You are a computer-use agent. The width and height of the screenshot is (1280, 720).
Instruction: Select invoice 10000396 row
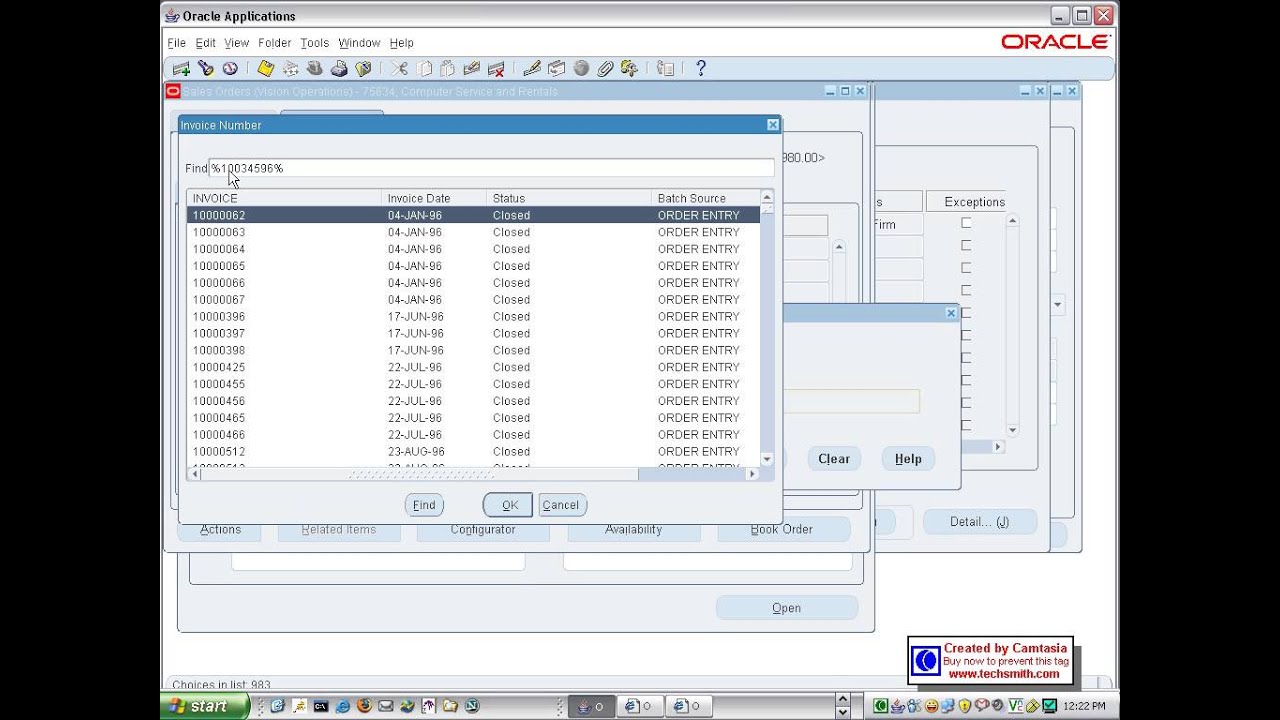tap(473, 316)
